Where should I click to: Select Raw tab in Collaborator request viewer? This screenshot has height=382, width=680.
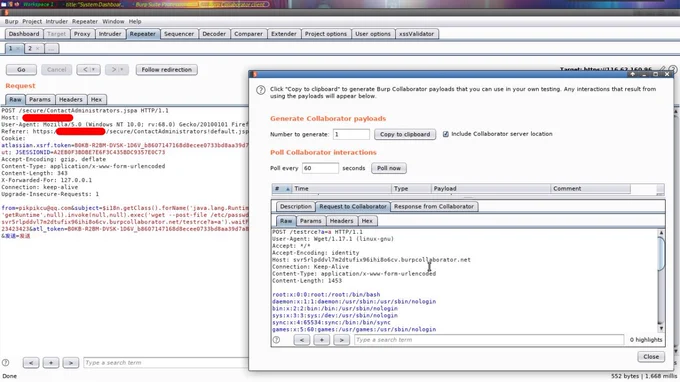point(286,221)
